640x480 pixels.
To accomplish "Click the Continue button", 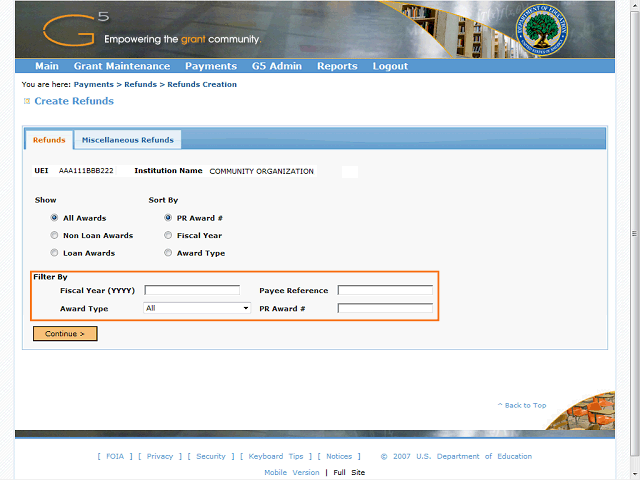I will pos(65,333).
